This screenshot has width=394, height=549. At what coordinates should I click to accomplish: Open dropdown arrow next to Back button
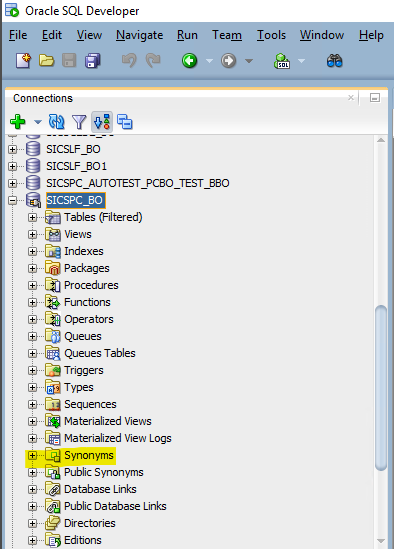pos(209,61)
